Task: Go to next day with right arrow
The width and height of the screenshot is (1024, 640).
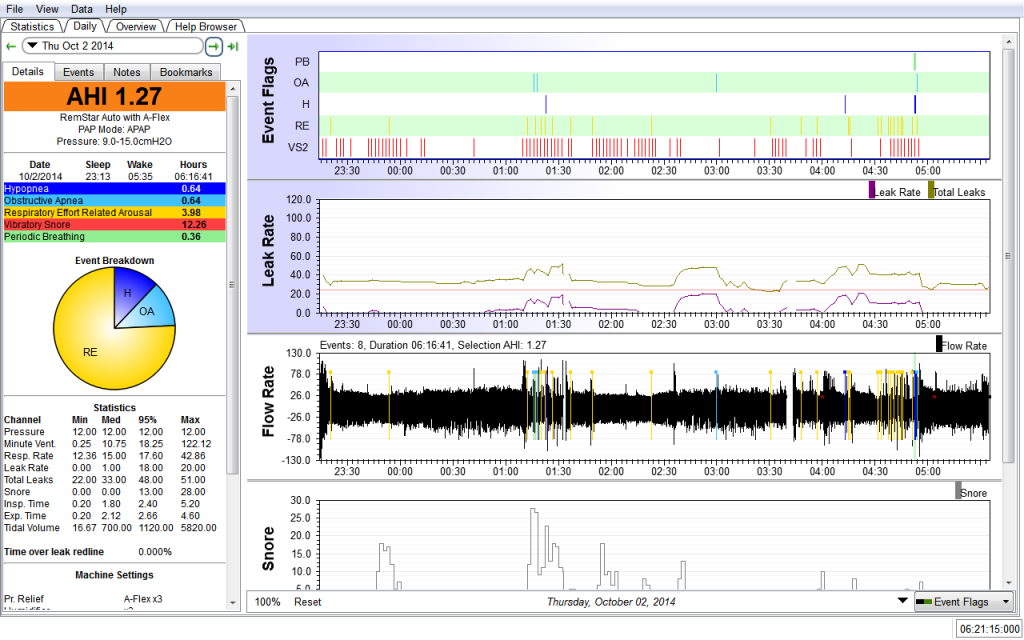Action: click(x=214, y=46)
